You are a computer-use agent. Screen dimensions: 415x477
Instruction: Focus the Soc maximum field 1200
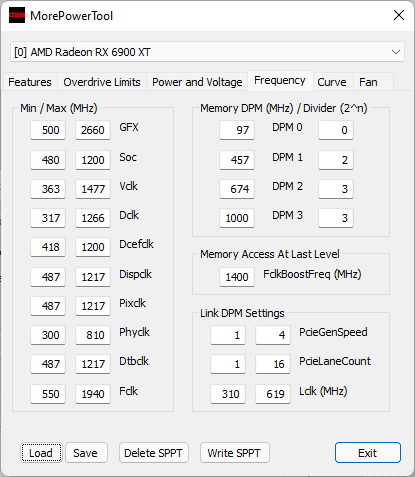click(93, 160)
